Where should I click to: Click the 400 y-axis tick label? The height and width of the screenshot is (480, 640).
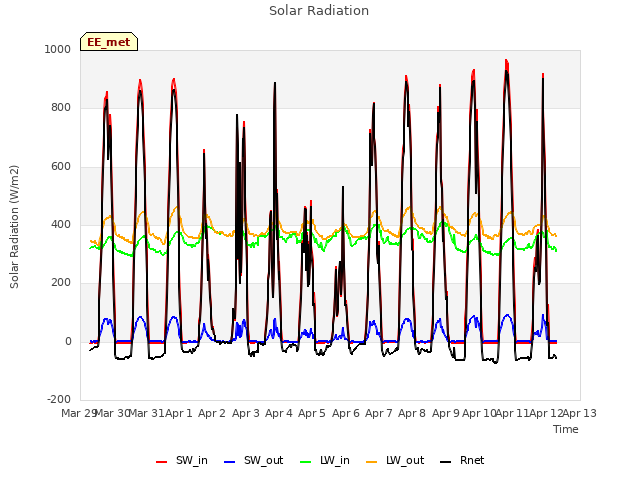pos(61,224)
